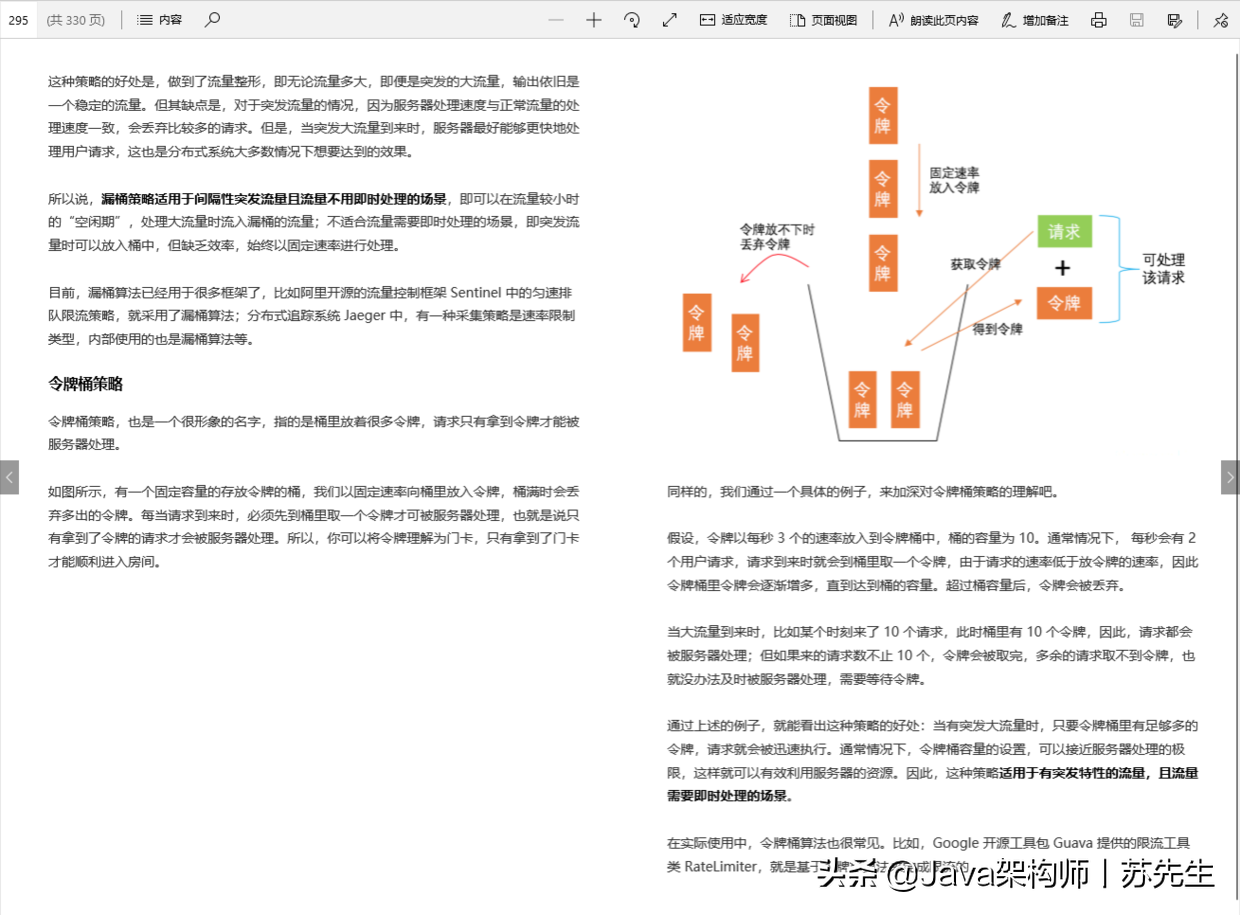Click the total page count text 共 330 页
Screen dimensions: 1240x915
76,20
